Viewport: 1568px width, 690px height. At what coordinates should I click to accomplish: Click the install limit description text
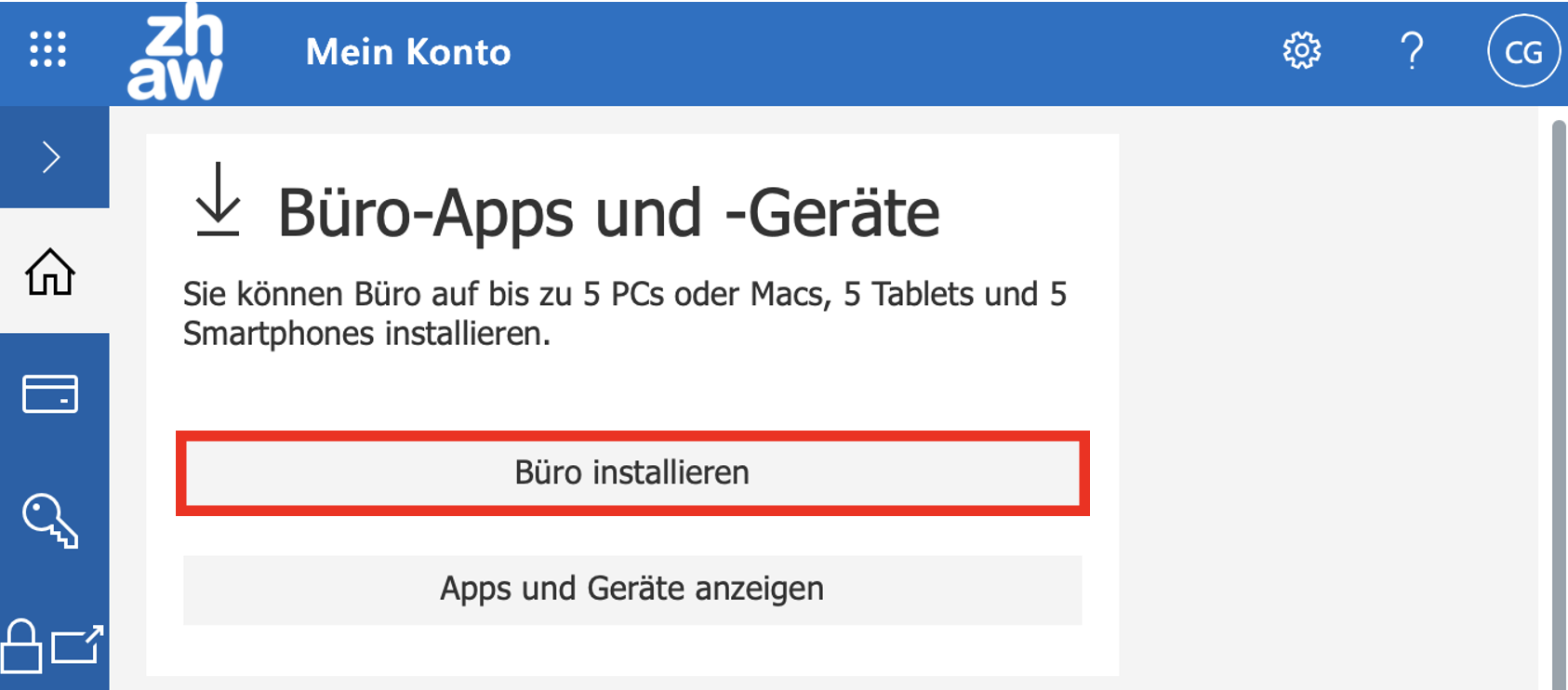pyautogui.click(x=625, y=313)
